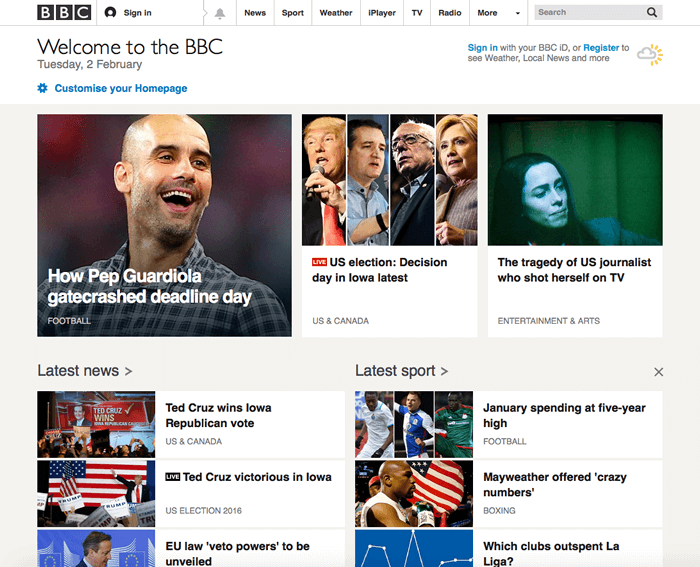Click the weather cloud icon

coord(650,54)
